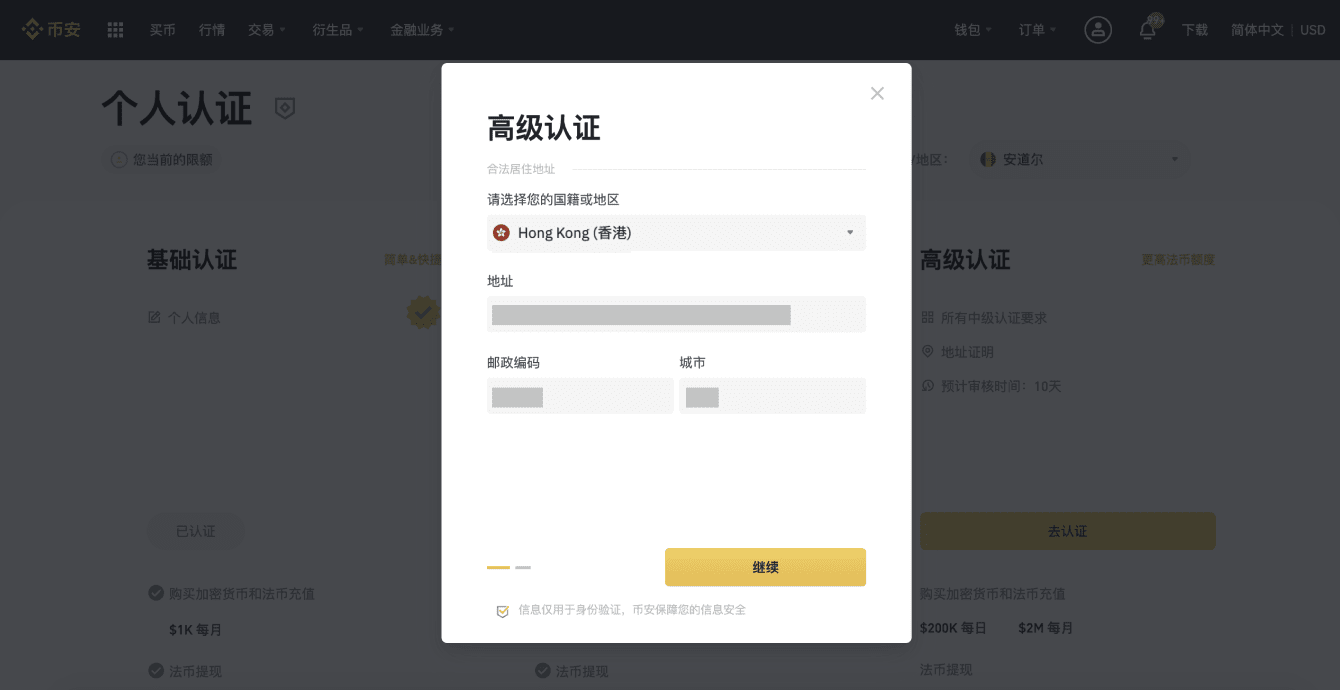
Task: Expand the Hong Kong (香港) country dropdown
Action: (676, 233)
